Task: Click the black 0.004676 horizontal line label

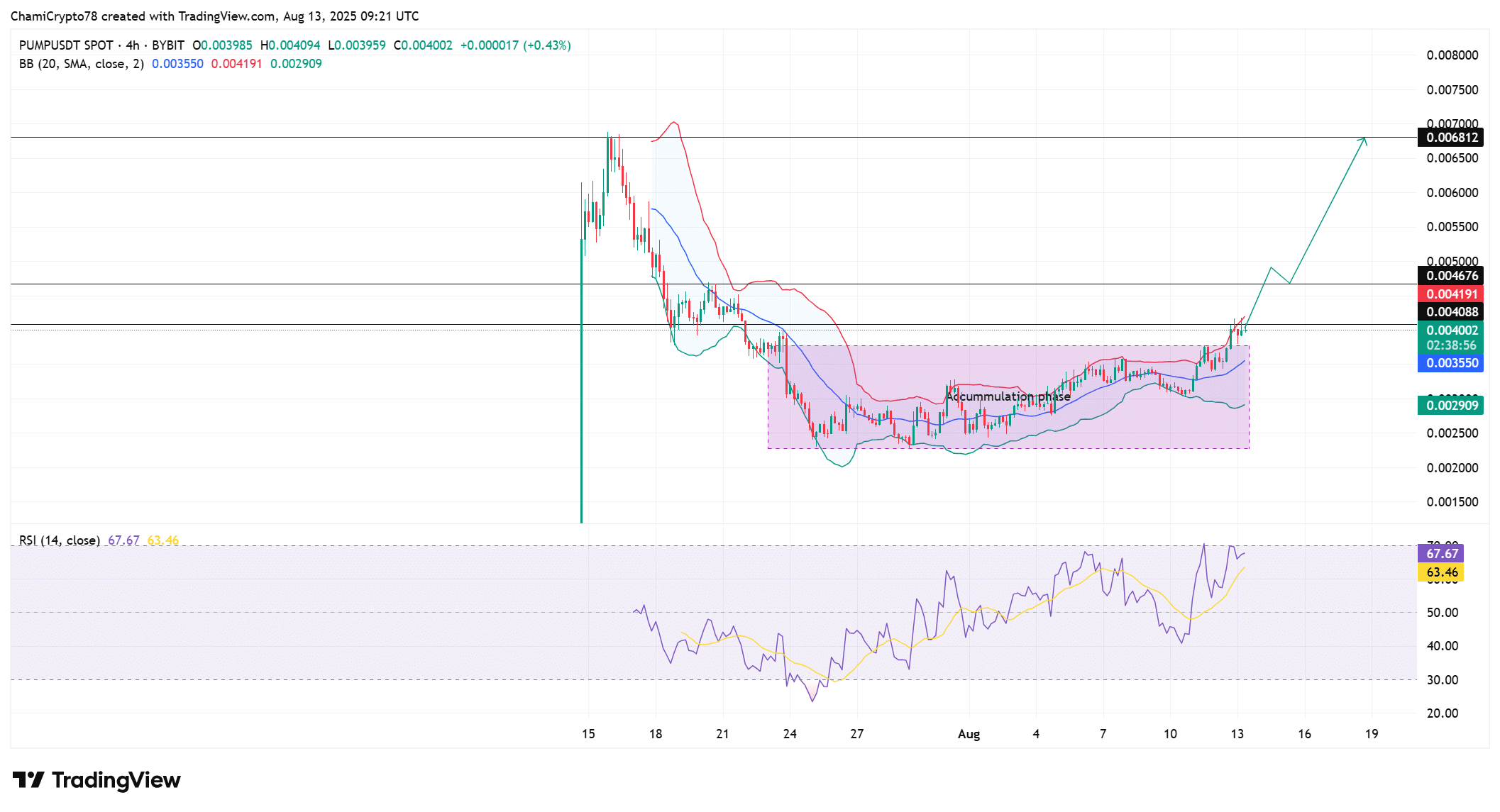Action: (1452, 276)
